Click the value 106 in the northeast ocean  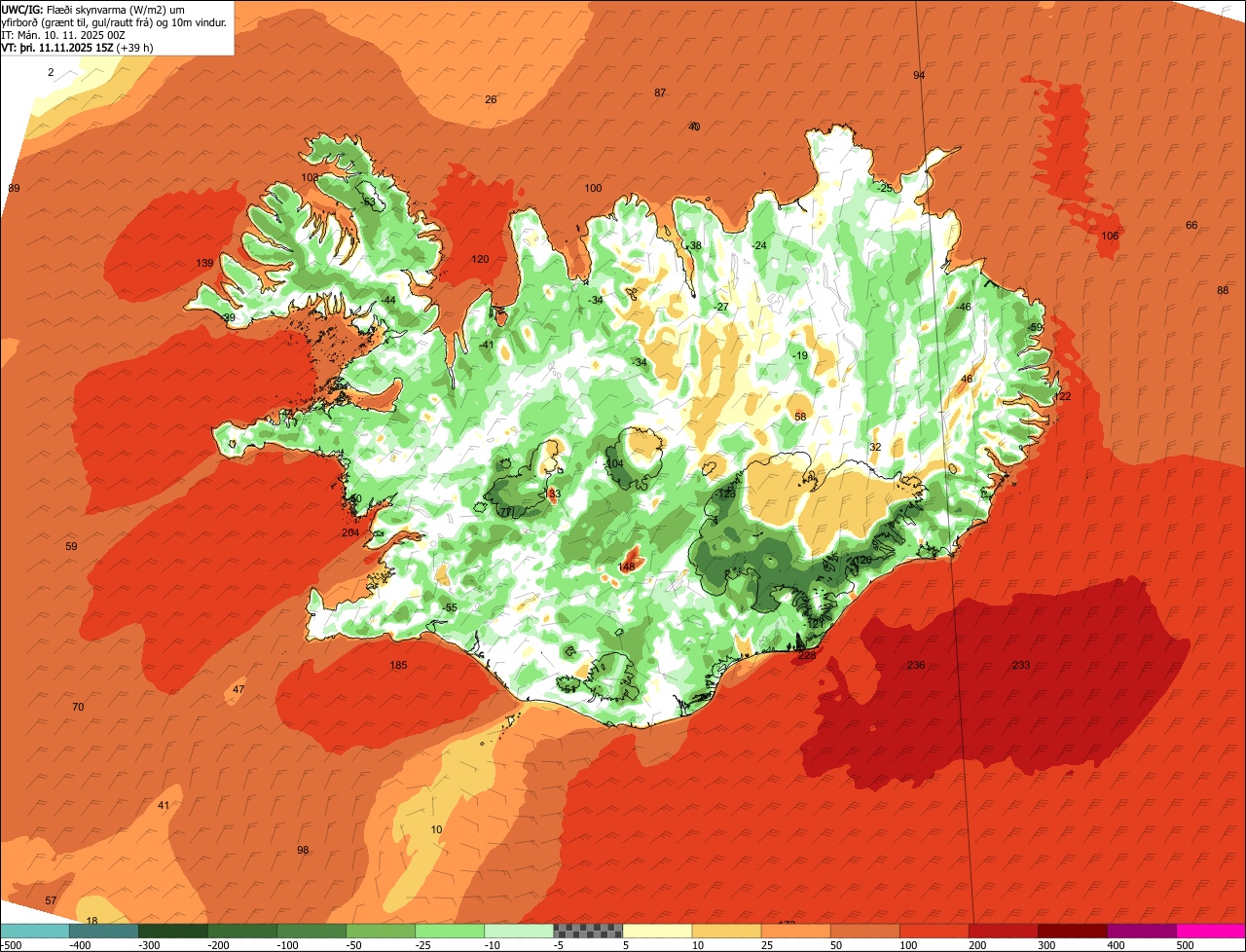click(1110, 236)
